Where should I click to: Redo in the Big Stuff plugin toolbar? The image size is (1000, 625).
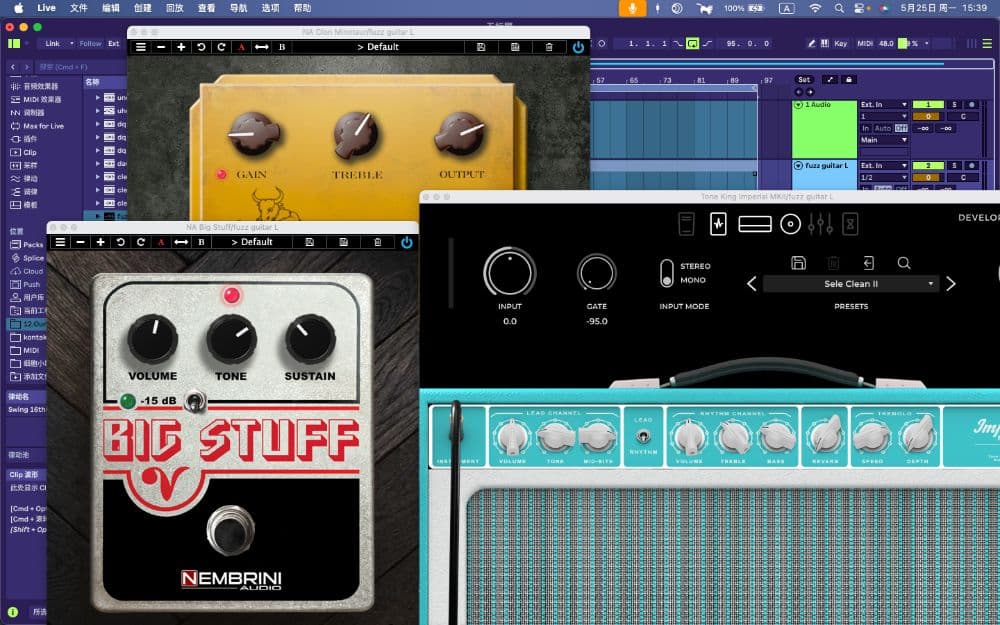coord(141,242)
